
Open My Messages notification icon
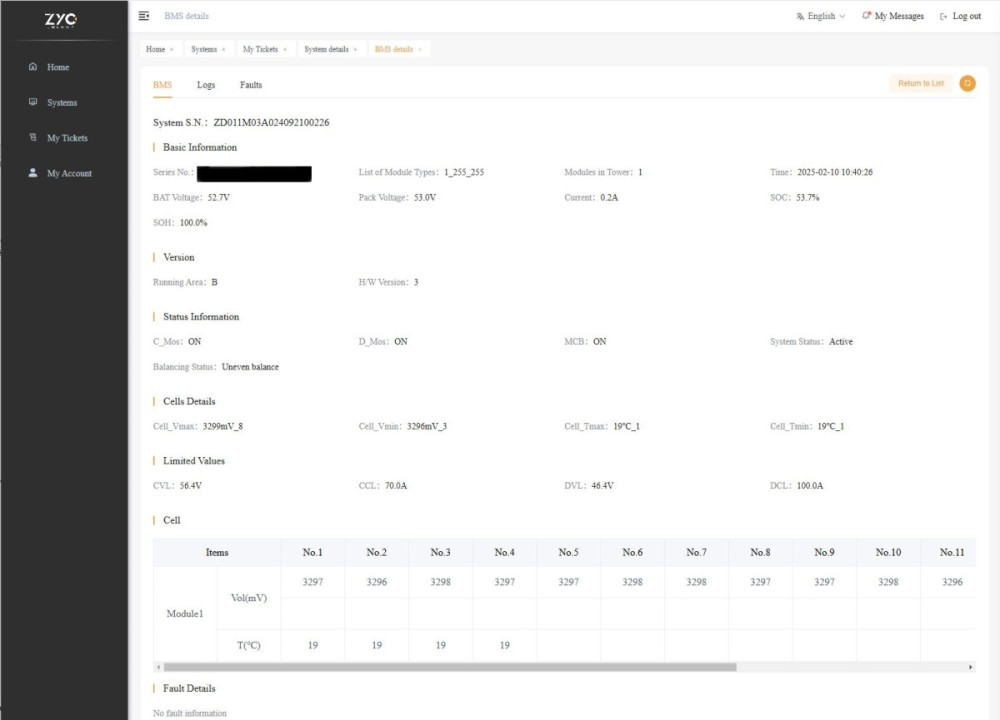(x=867, y=16)
